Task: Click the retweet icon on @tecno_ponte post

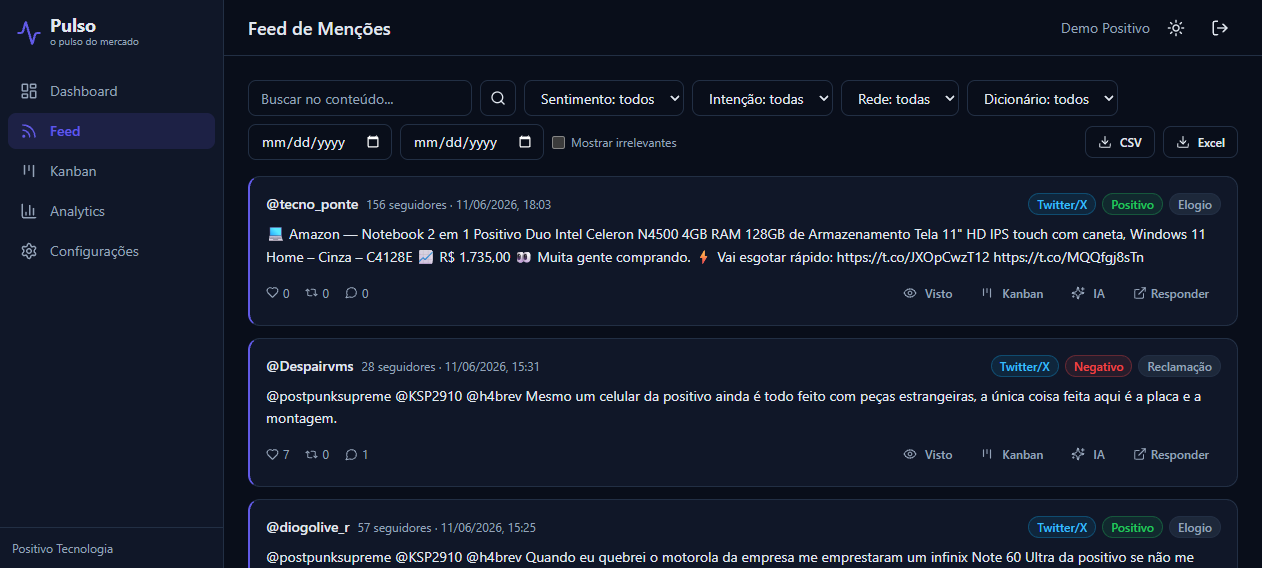Action: (311, 293)
